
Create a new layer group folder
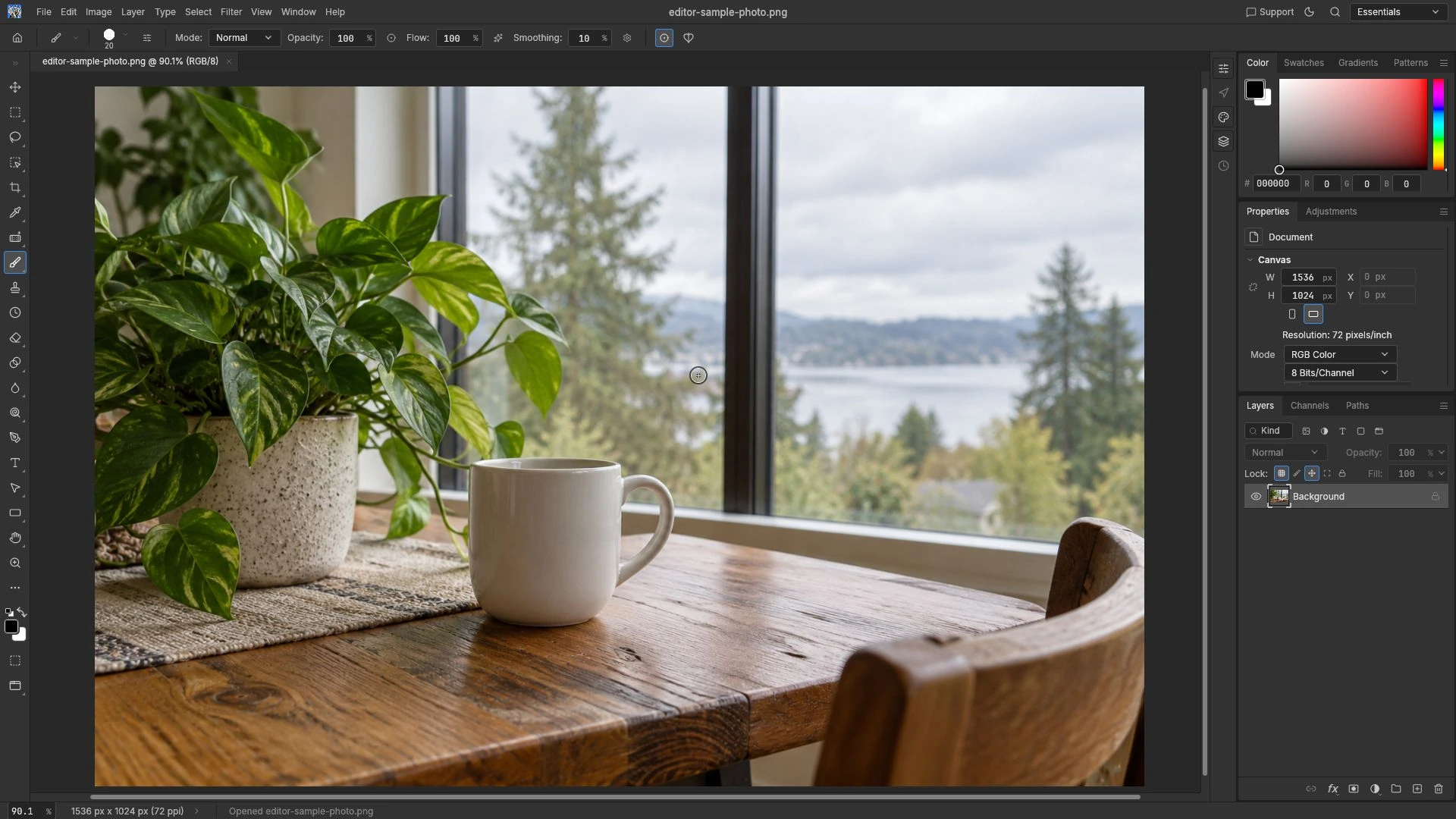tap(1396, 789)
